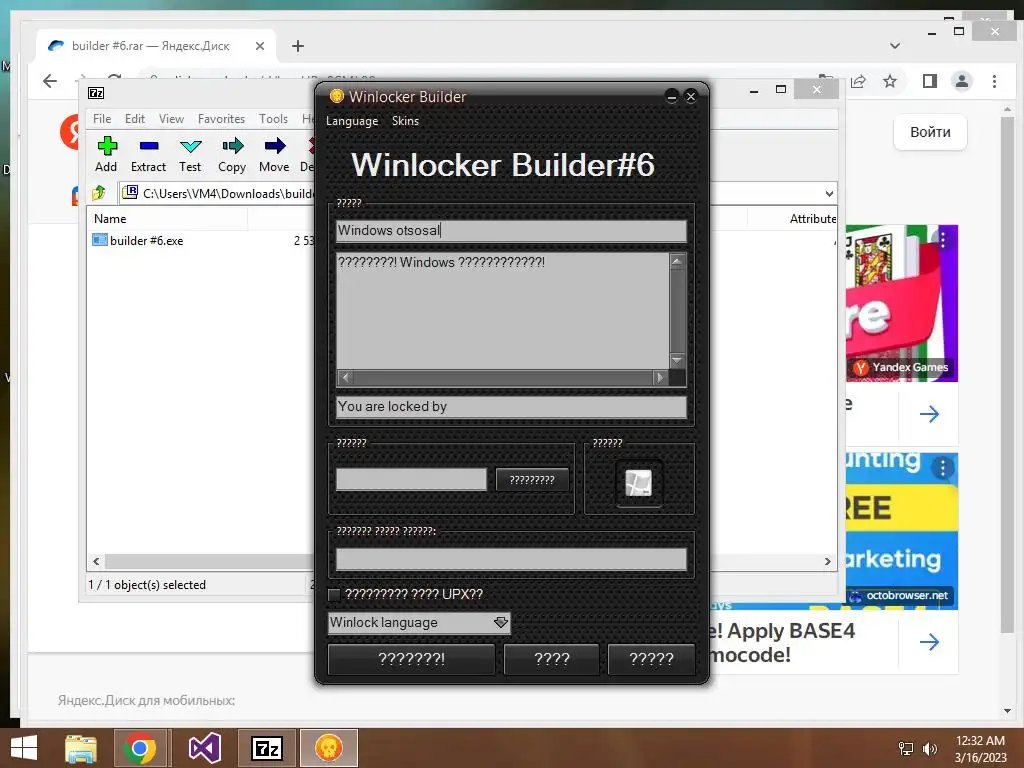Click the ????????? button beside code field
Viewport: 1024px width, 768px height.
tap(532, 479)
